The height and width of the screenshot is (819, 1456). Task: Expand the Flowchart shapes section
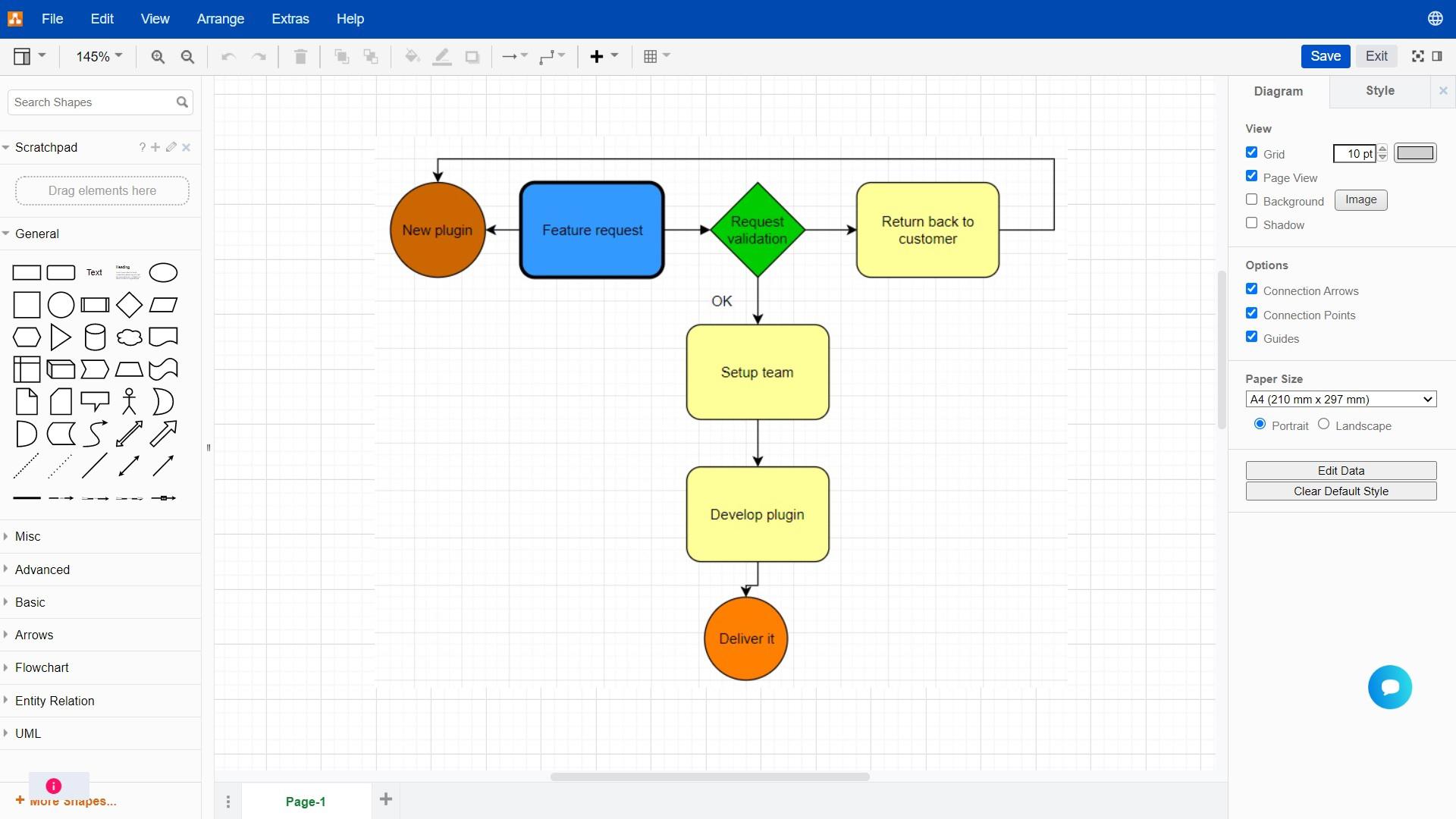[x=42, y=667]
